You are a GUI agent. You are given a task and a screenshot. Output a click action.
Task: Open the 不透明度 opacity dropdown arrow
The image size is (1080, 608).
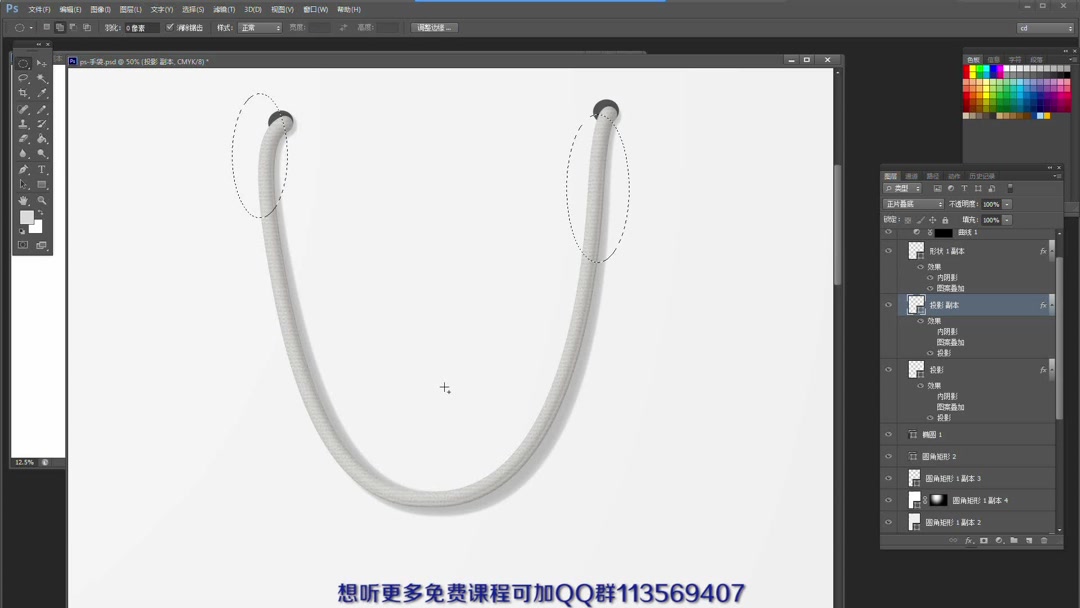[x=1007, y=204]
